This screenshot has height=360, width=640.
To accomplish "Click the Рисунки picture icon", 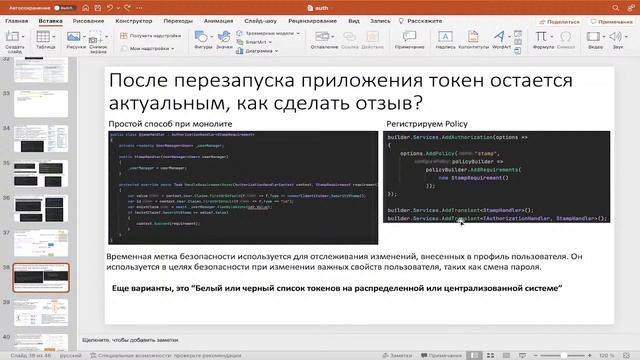I will 73,36.
